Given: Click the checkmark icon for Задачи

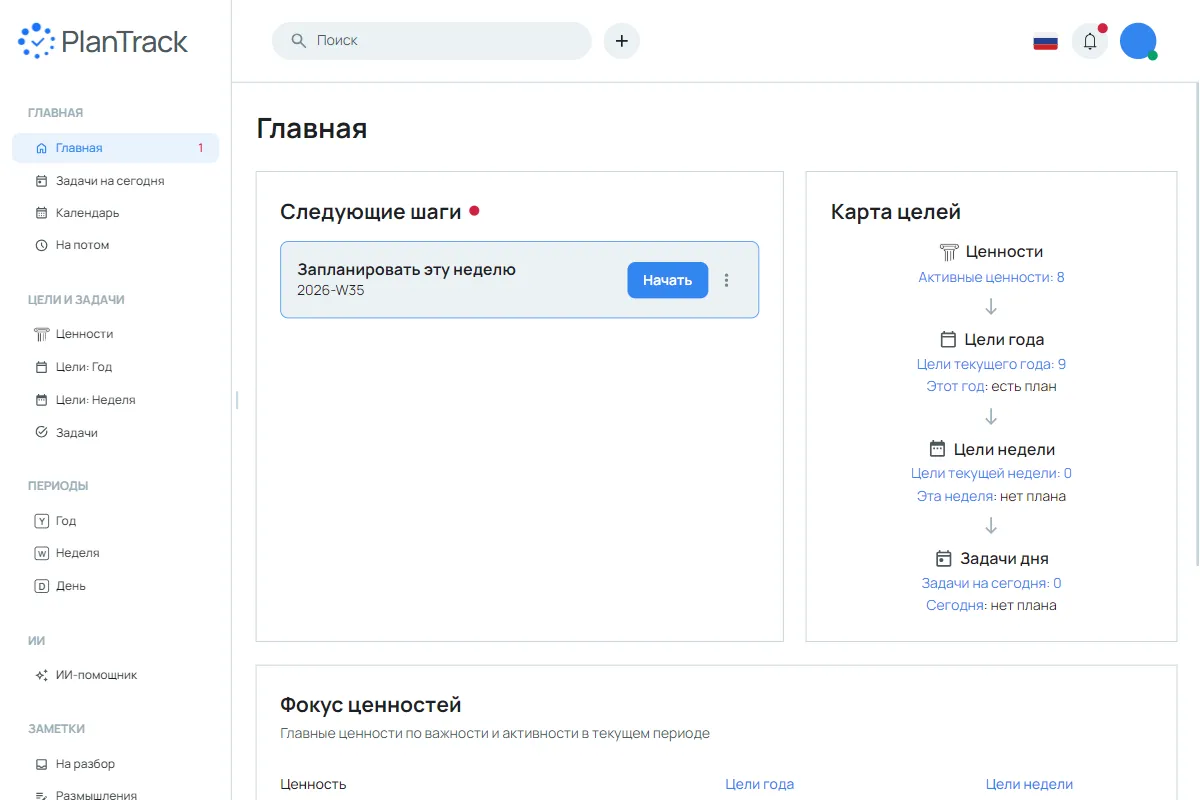Looking at the screenshot, I should coord(41,433).
